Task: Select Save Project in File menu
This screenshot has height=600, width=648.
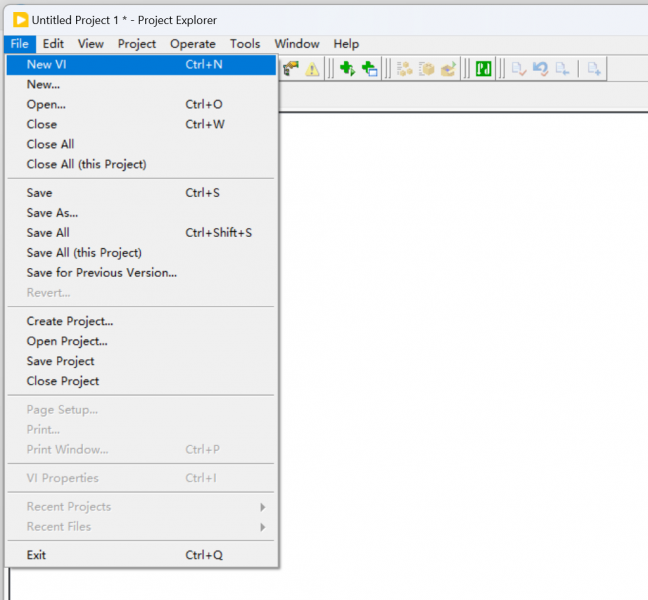Action: pyautogui.click(x=141, y=361)
